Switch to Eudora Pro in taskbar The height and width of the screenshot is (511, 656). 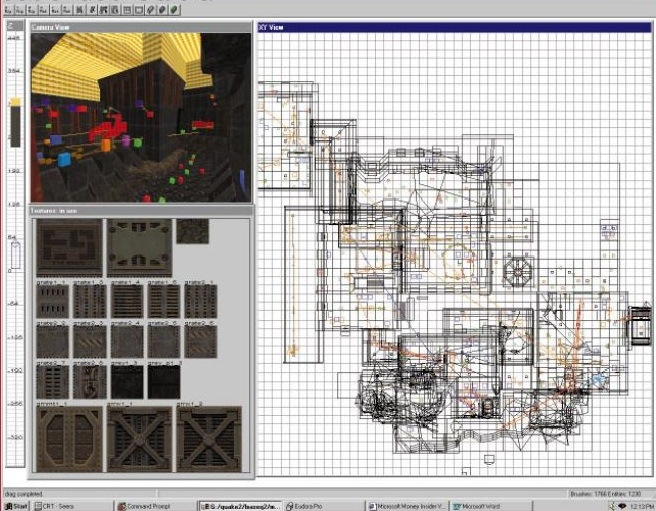click(324, 506)
